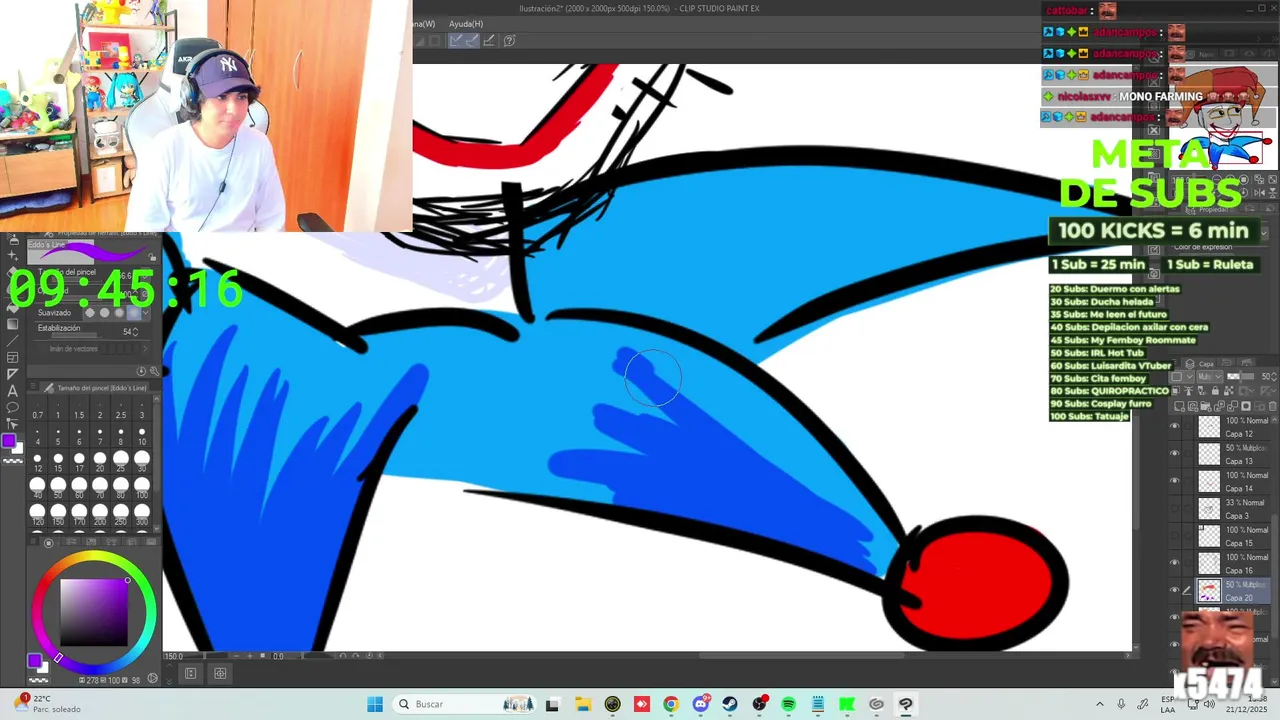Adjust the layer opacity slider
This screenshot has height=720, width=1280.
pyautogui.click(x=1240, y=377)
